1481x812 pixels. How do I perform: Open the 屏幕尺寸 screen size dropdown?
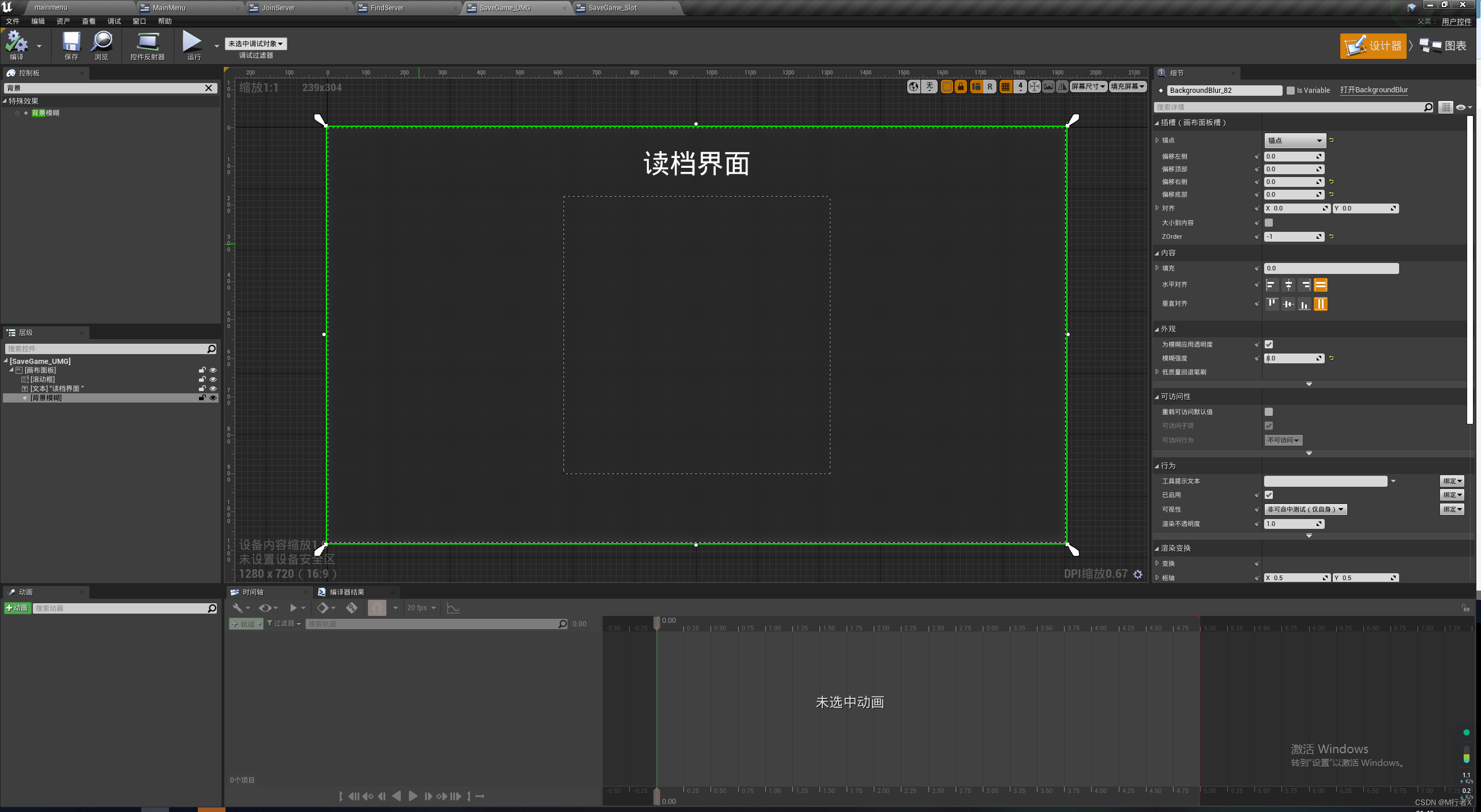pos(1088,87)
